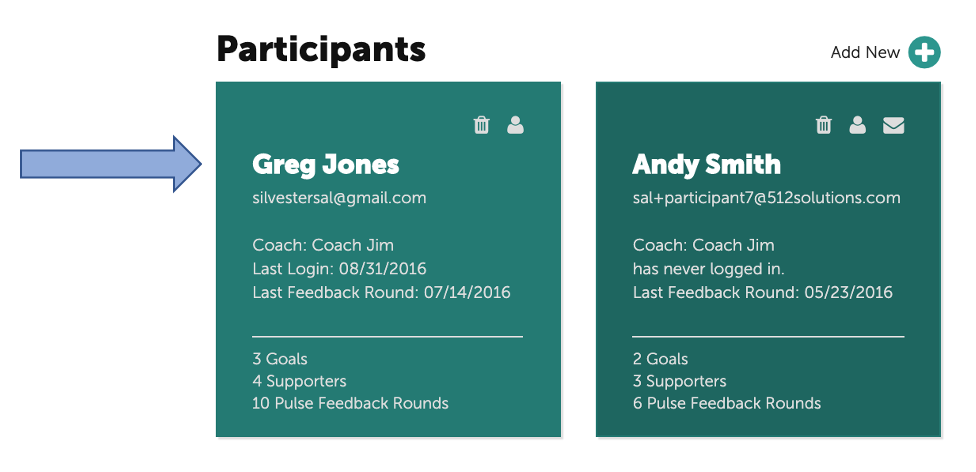Click 6 Pulse Feedback Rounds text

click(726, 403)
